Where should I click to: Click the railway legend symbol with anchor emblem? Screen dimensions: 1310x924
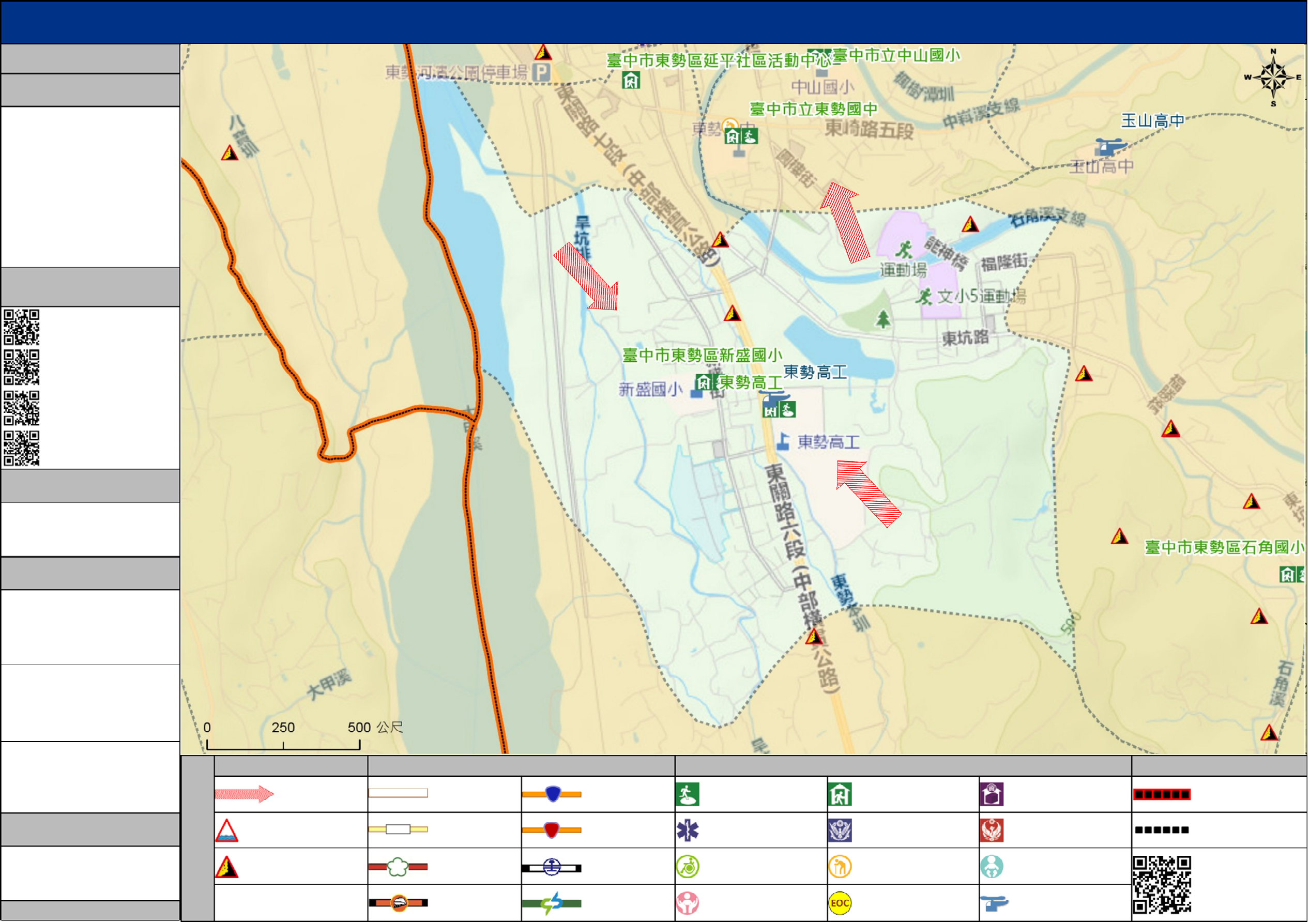click(x=552, y=868)
